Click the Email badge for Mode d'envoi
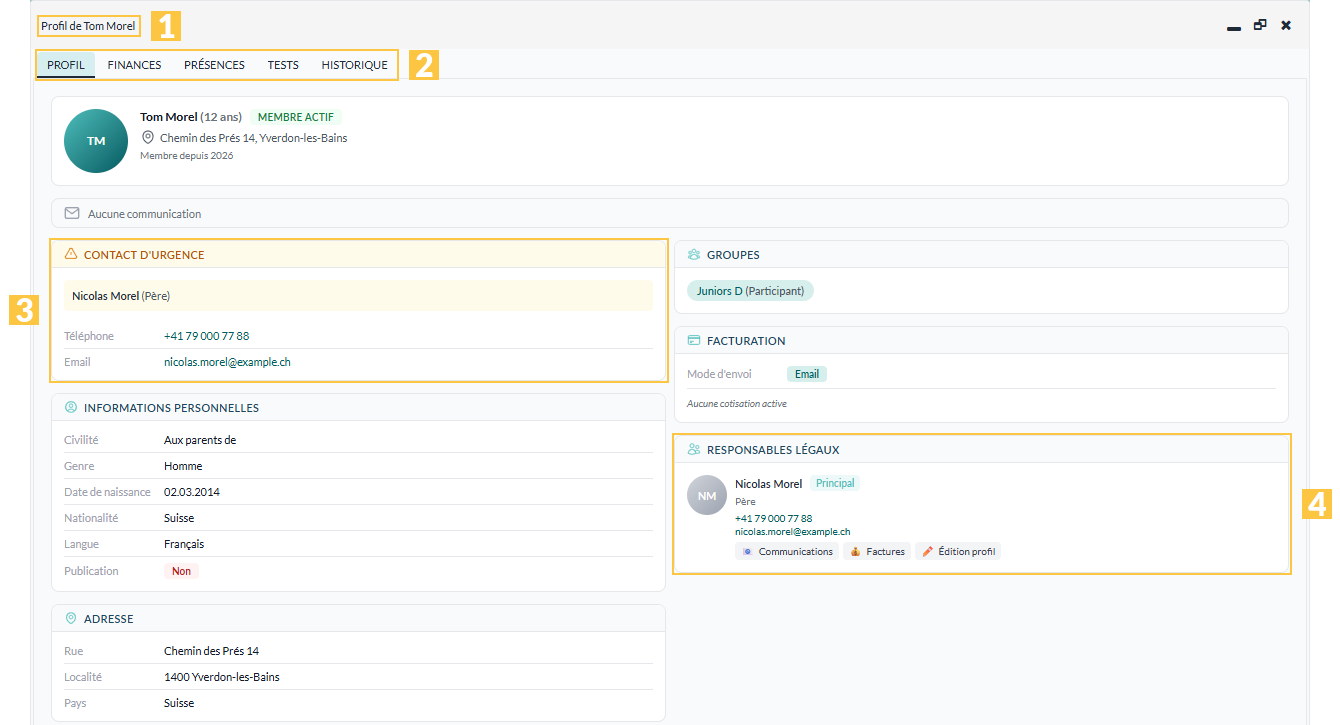This screenshot has height=725, width=1340. coord(807,374)
